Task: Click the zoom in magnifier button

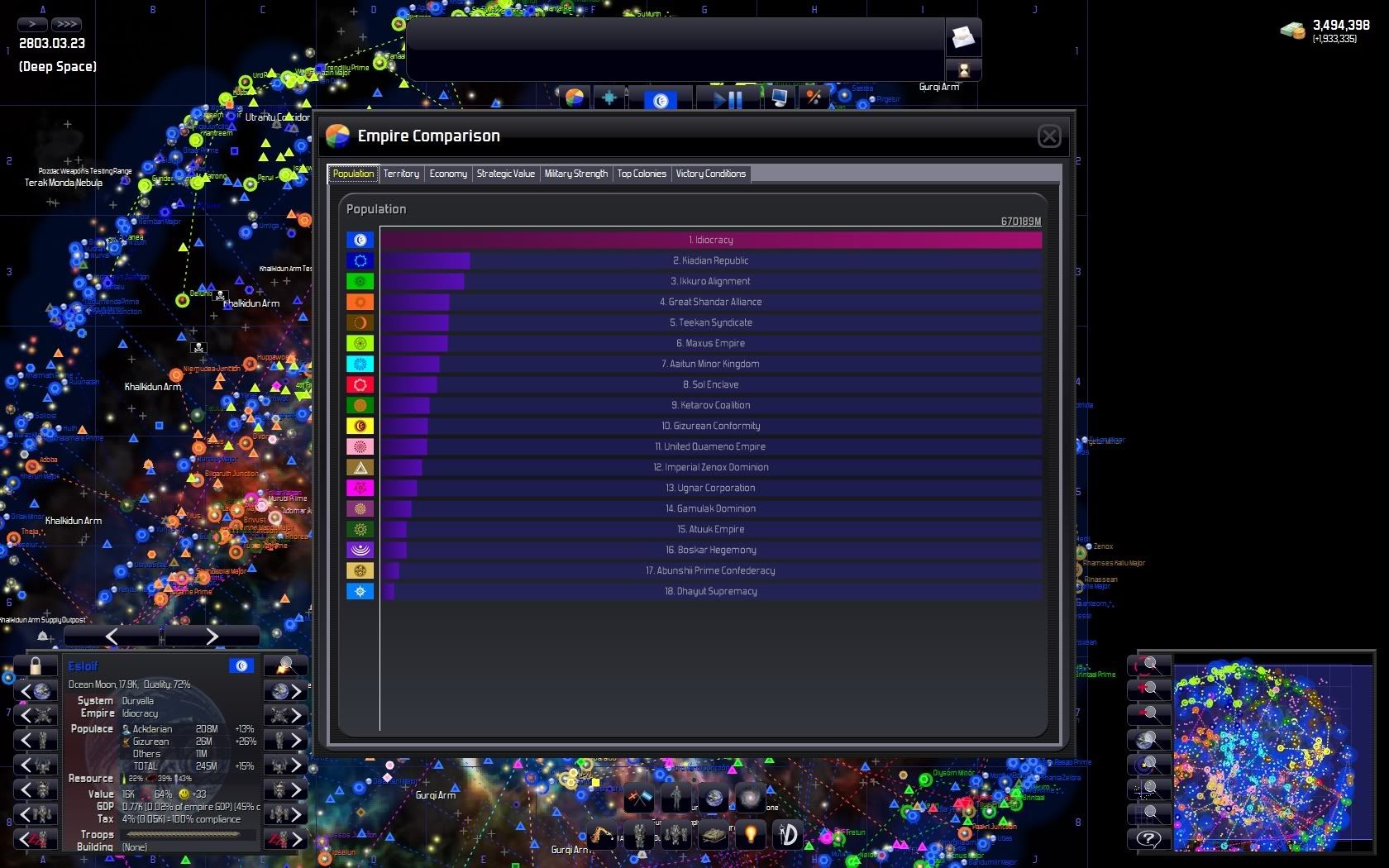Action: 1148,689
